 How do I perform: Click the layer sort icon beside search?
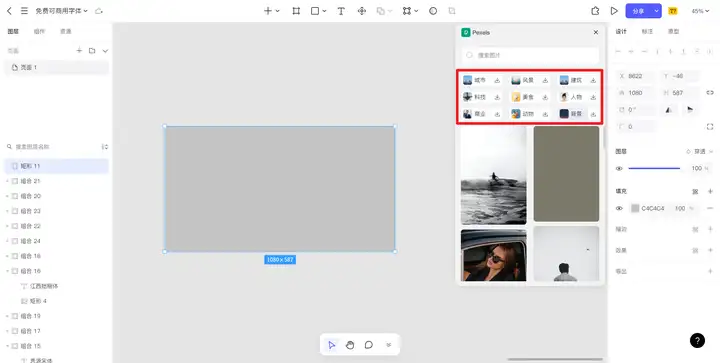coord(105,147)
